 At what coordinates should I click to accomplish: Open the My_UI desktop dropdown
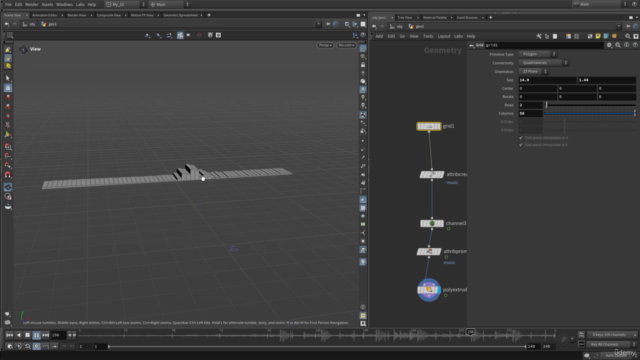click(x=125, y=4)
